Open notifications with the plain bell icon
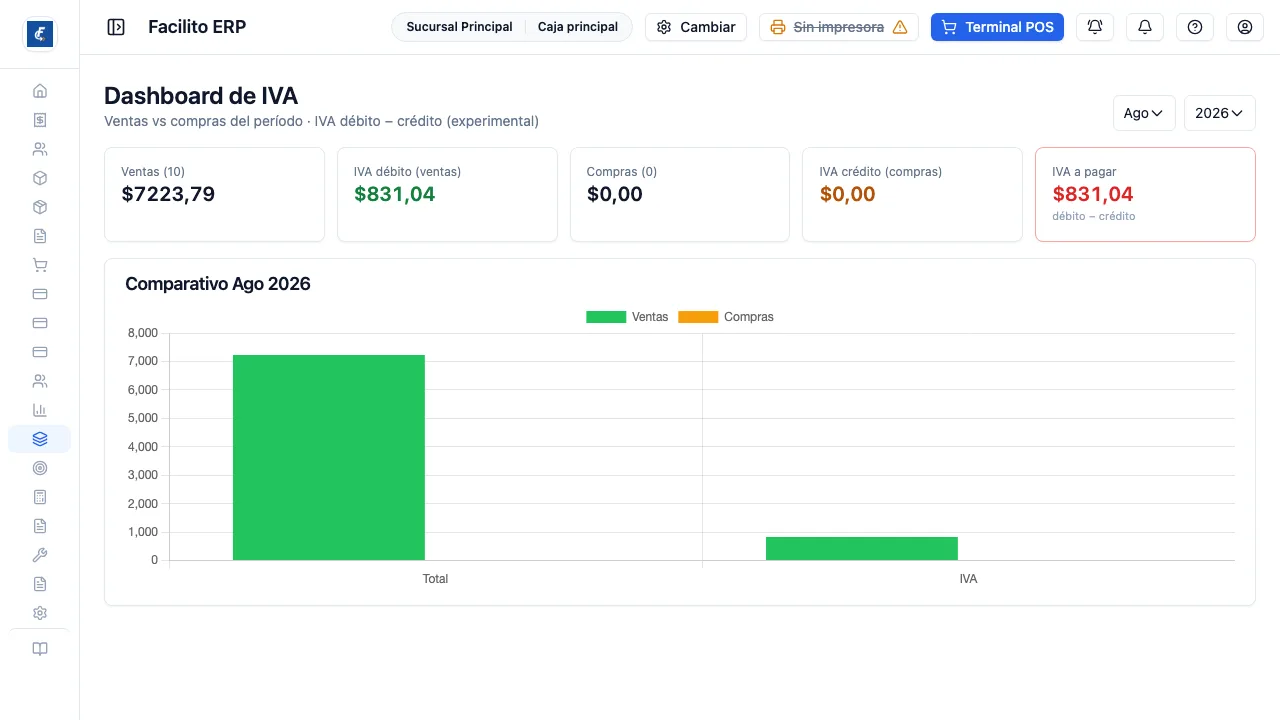 tap(1145, 27)
